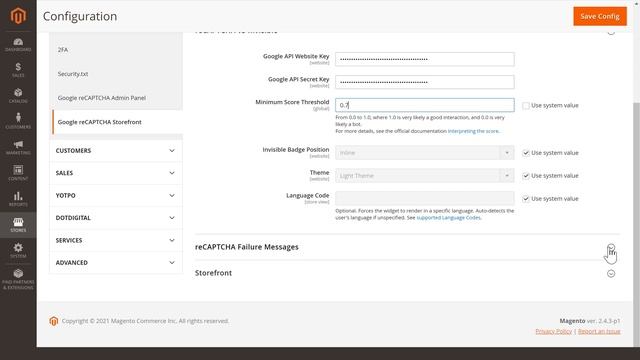The height and width of the screenshot is (360, 640).
Task: Expand the SERVICES configuration group
Action: pos(116,240)
